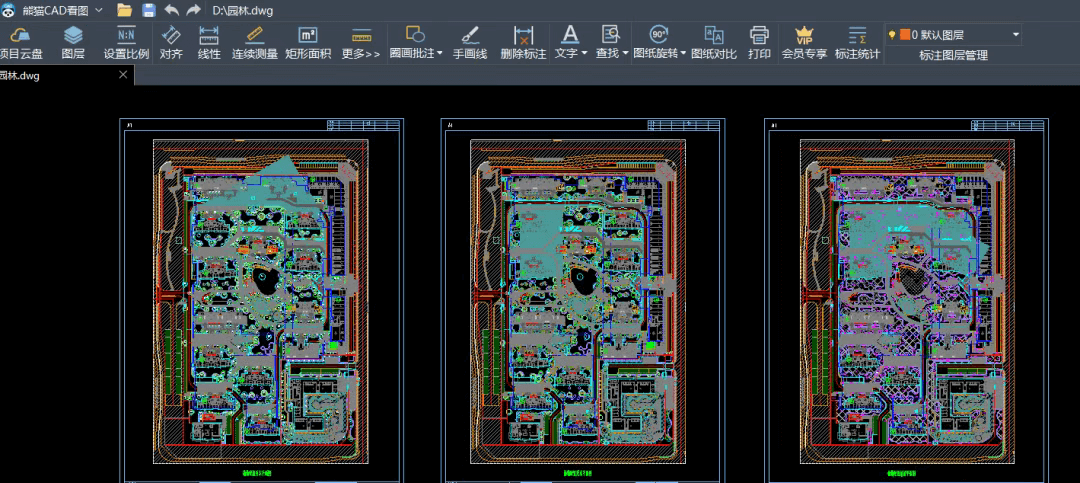Click the save disk icon
Screen dimensions: 1080x483
tap(149, 10)
